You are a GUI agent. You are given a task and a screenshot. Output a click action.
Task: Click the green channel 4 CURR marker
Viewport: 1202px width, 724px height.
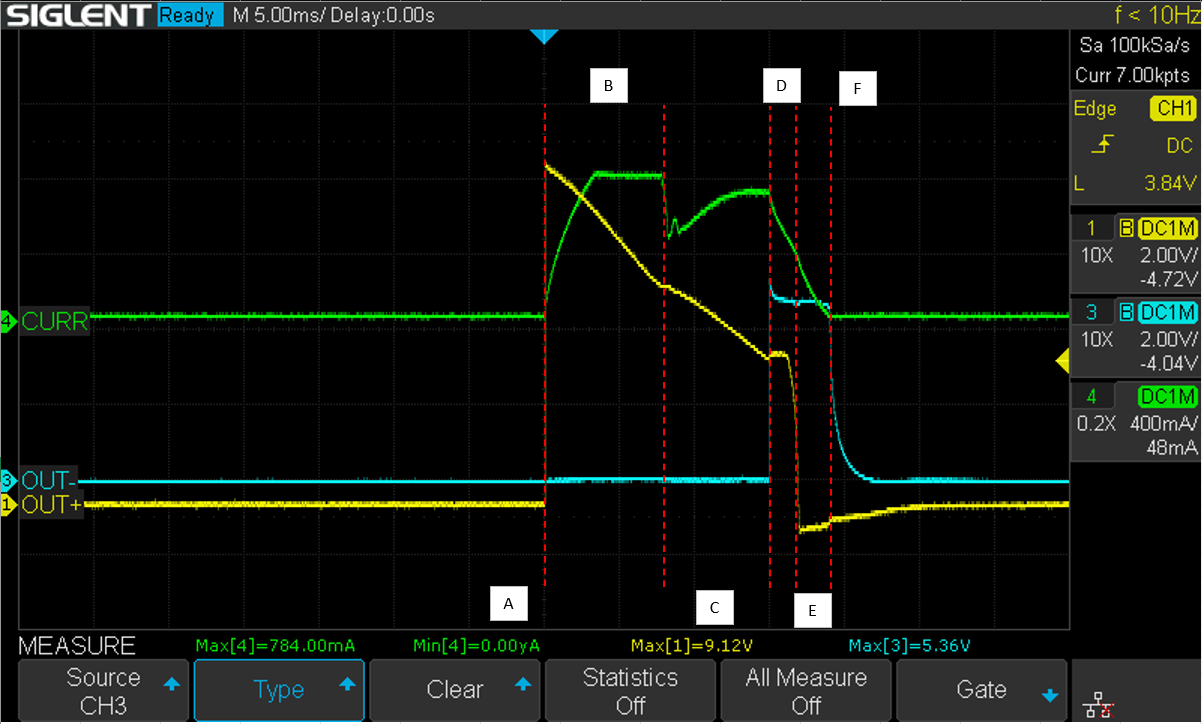(46, 322)
